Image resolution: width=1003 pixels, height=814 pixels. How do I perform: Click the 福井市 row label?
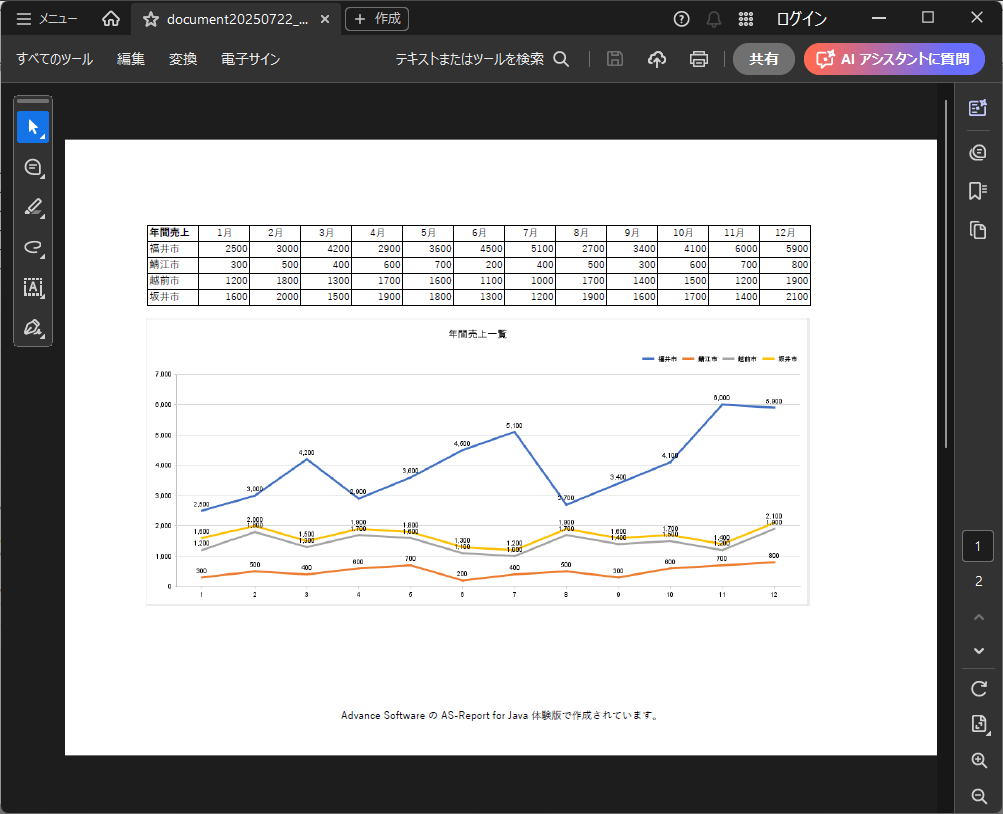173,249
